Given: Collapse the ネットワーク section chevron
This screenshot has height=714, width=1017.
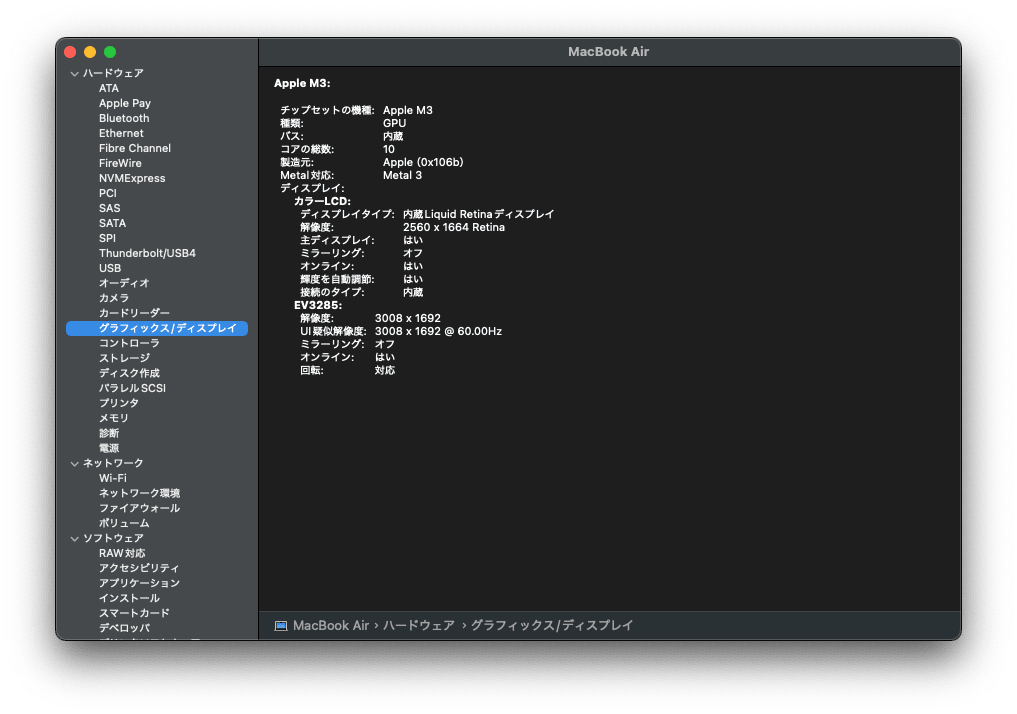Looking at the screenshot, I should coord(75,464).
